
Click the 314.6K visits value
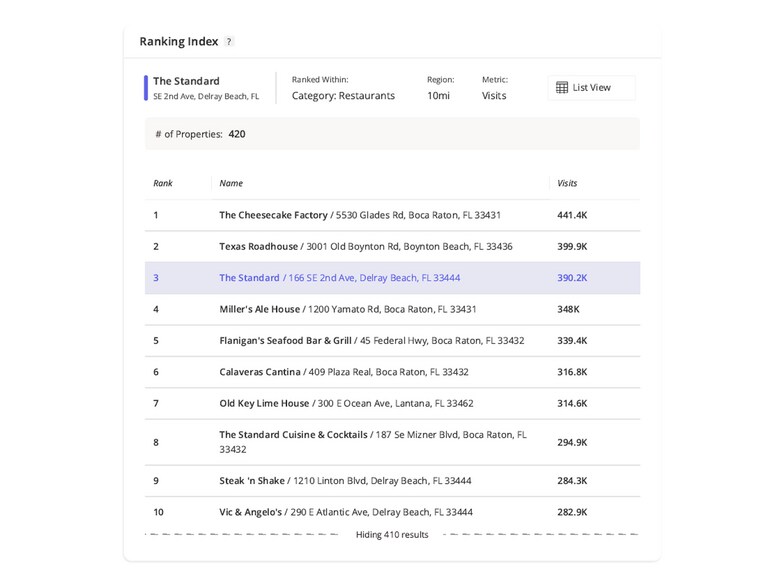(572, 404)
